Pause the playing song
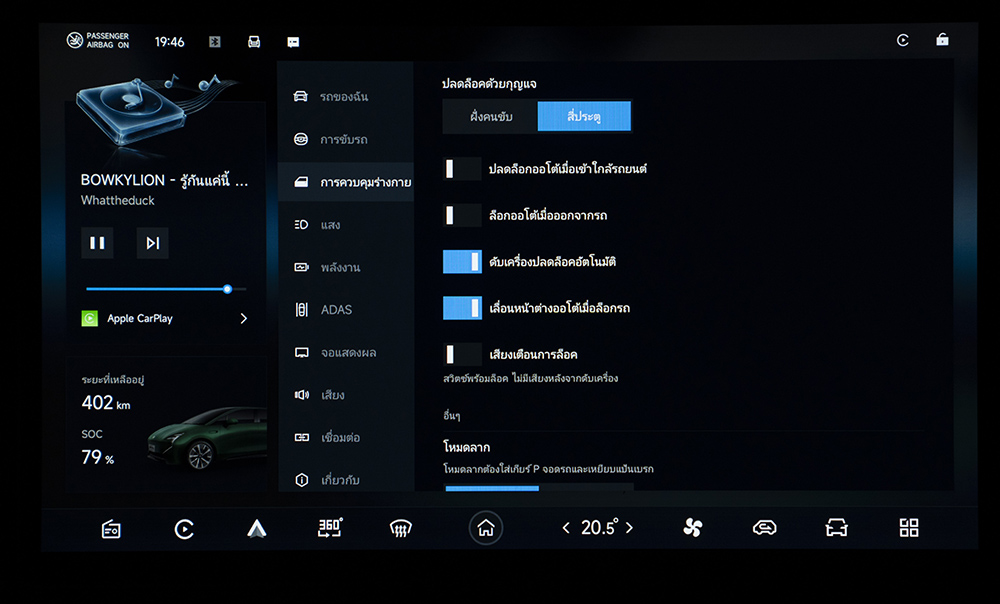Image resolution: width=1000 pixels, height=604 pixels. (97, 243)
